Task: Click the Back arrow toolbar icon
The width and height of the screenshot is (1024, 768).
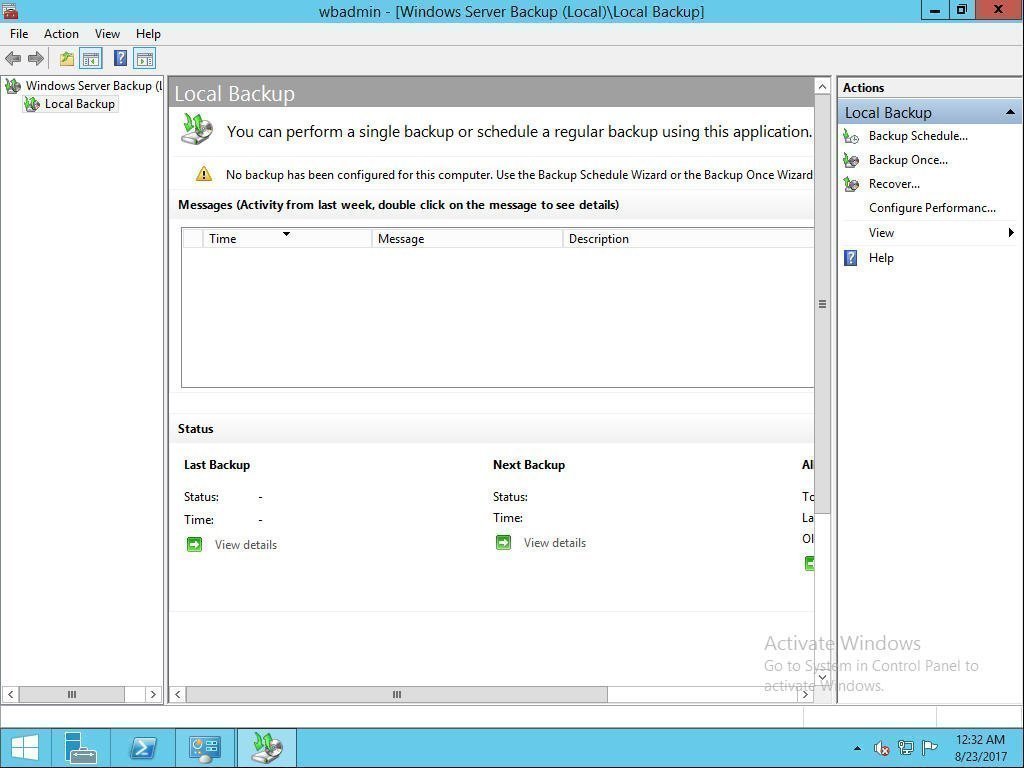Action: click(13, 59)
